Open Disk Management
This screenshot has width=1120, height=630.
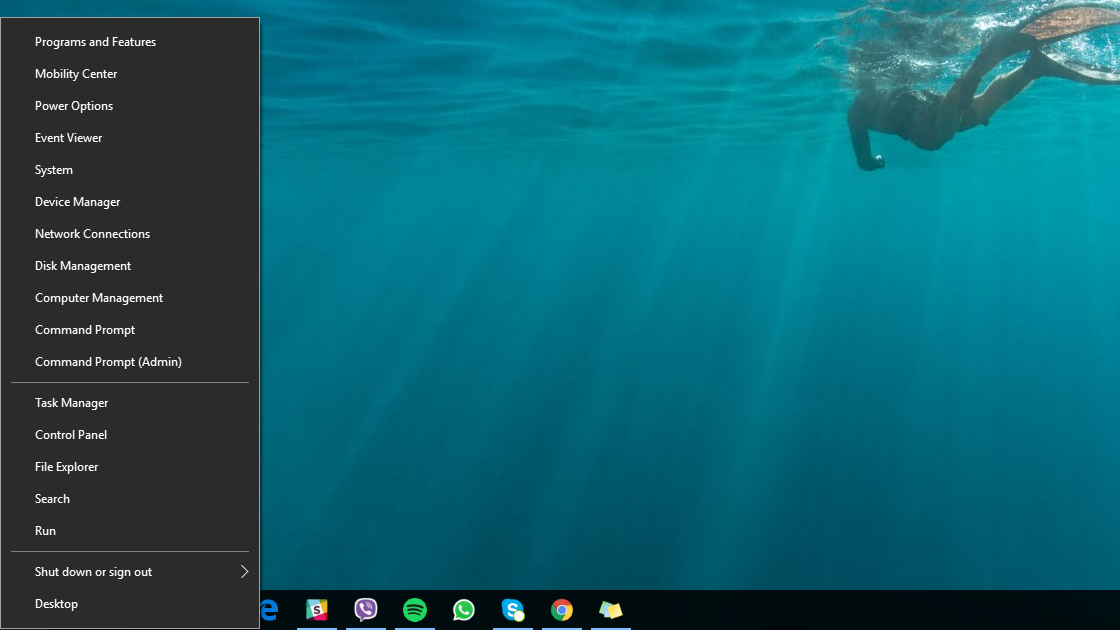point(83,266)
